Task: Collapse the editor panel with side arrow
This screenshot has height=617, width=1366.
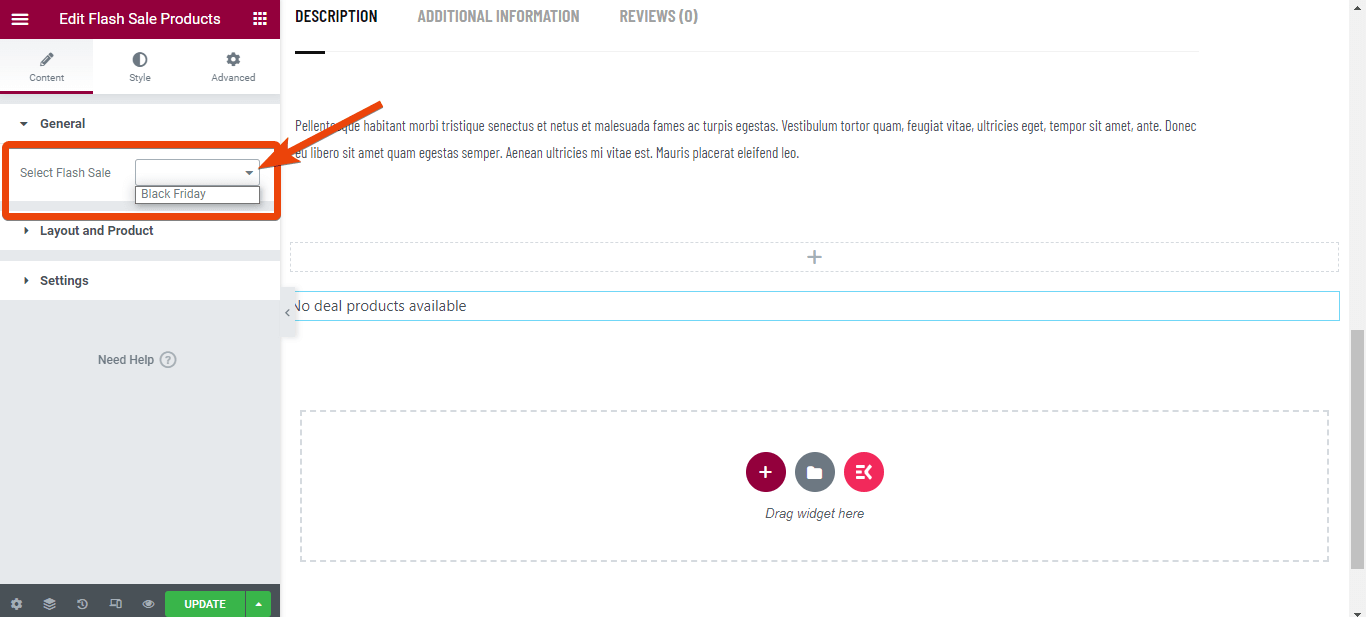Action: pyautogui.click(x=288, y=312)
